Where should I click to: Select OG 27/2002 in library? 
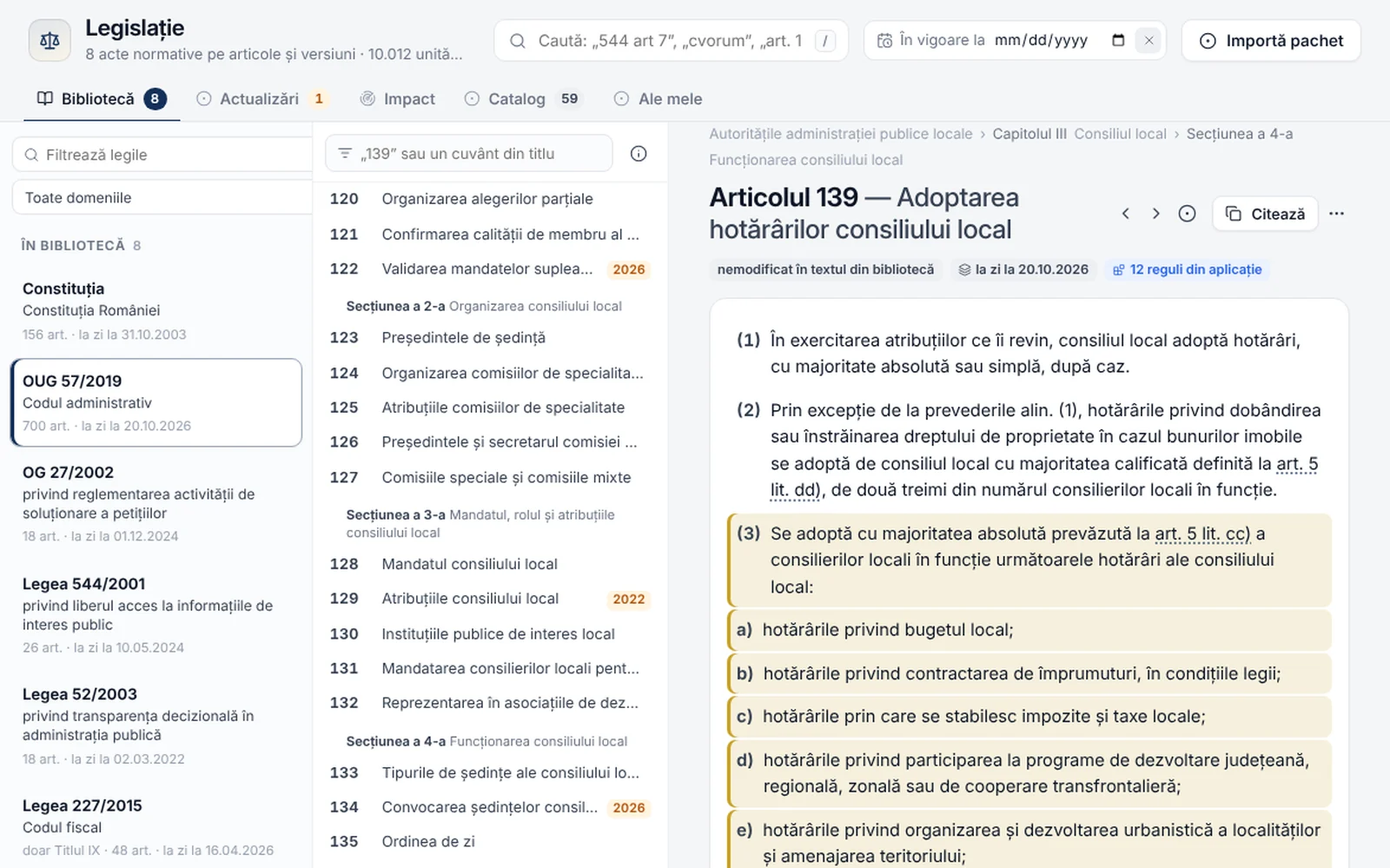pos(156,504)
